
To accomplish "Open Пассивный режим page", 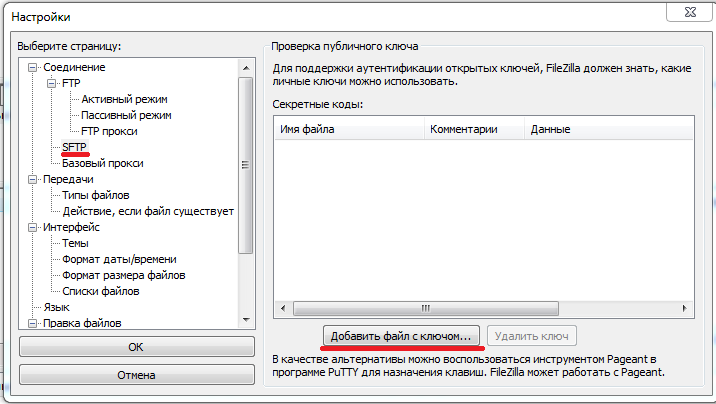I will point(126,116).
